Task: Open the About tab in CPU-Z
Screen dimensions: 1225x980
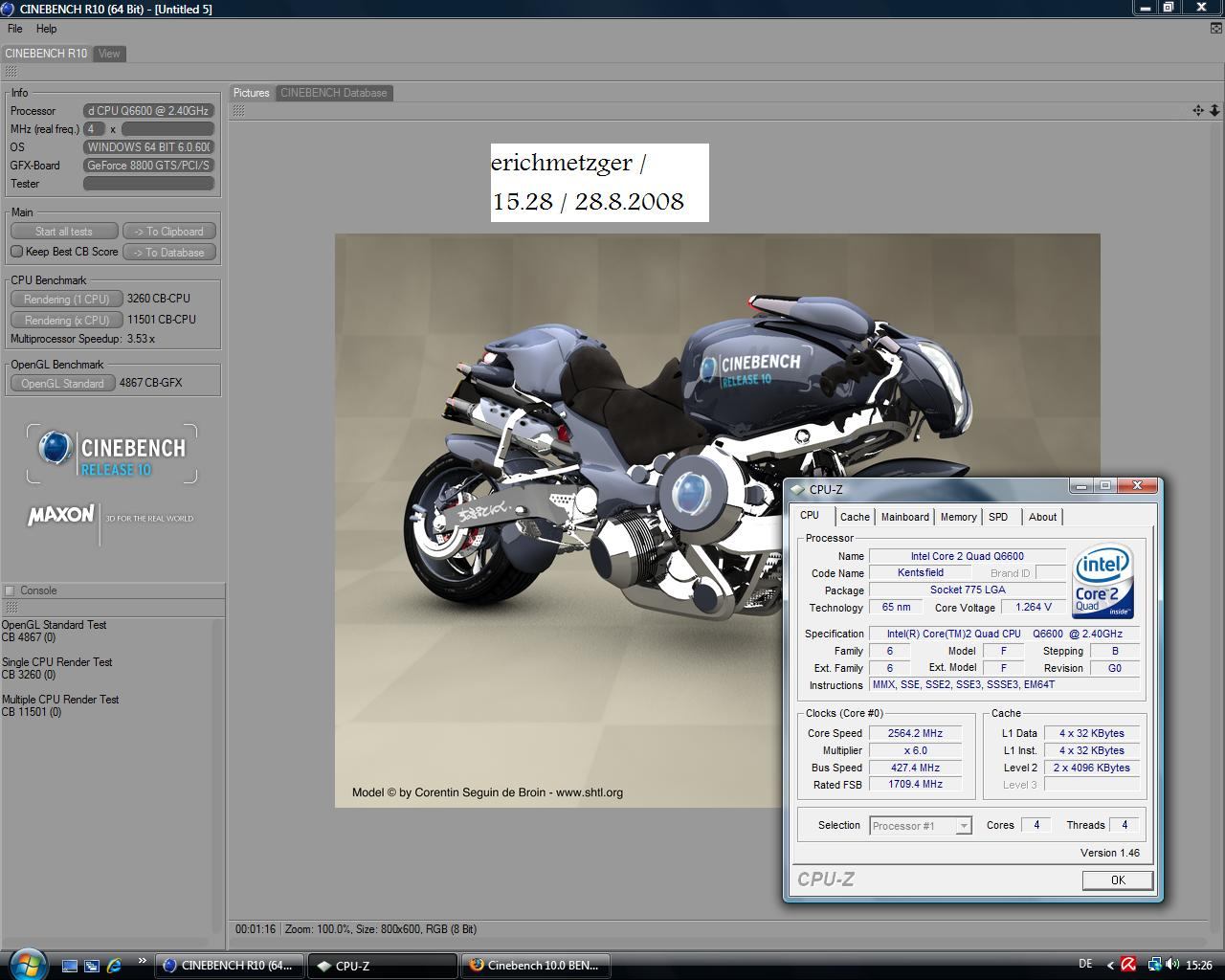Action: click(1042, 517)
